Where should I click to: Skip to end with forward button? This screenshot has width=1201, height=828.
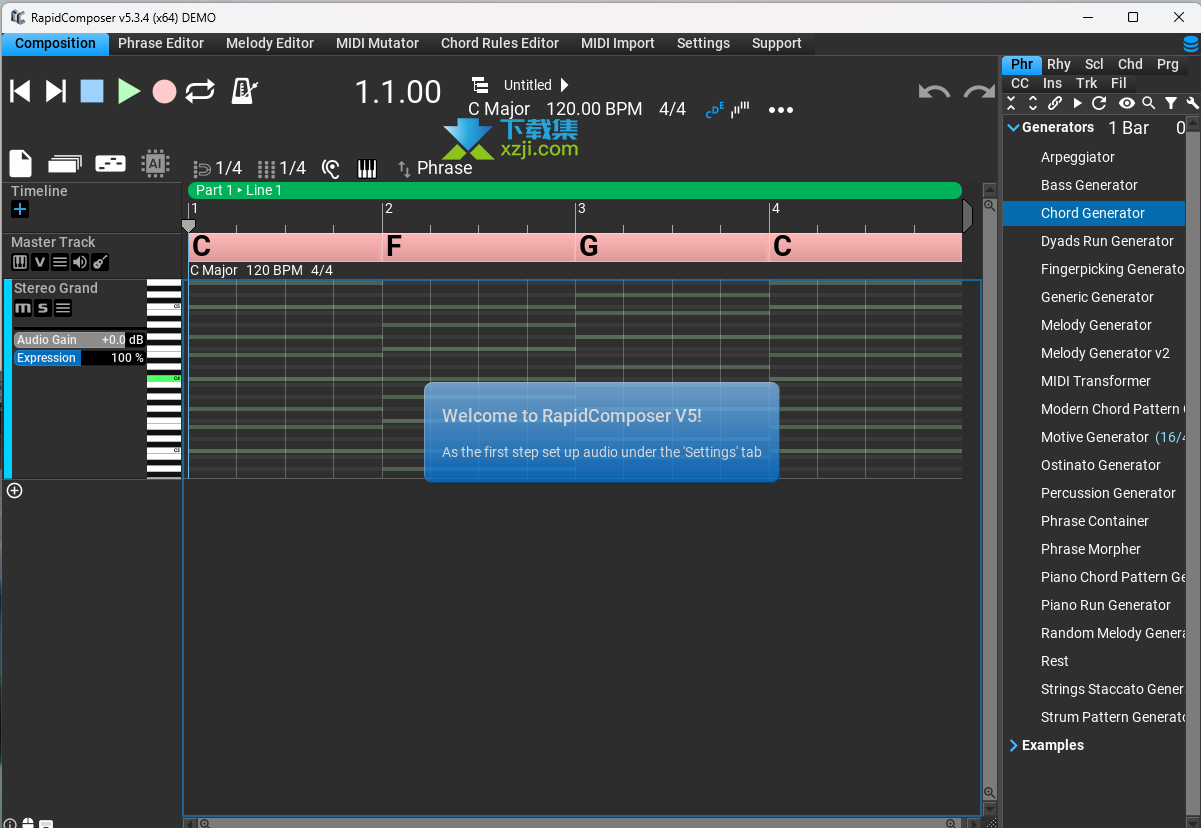(56, 91)
